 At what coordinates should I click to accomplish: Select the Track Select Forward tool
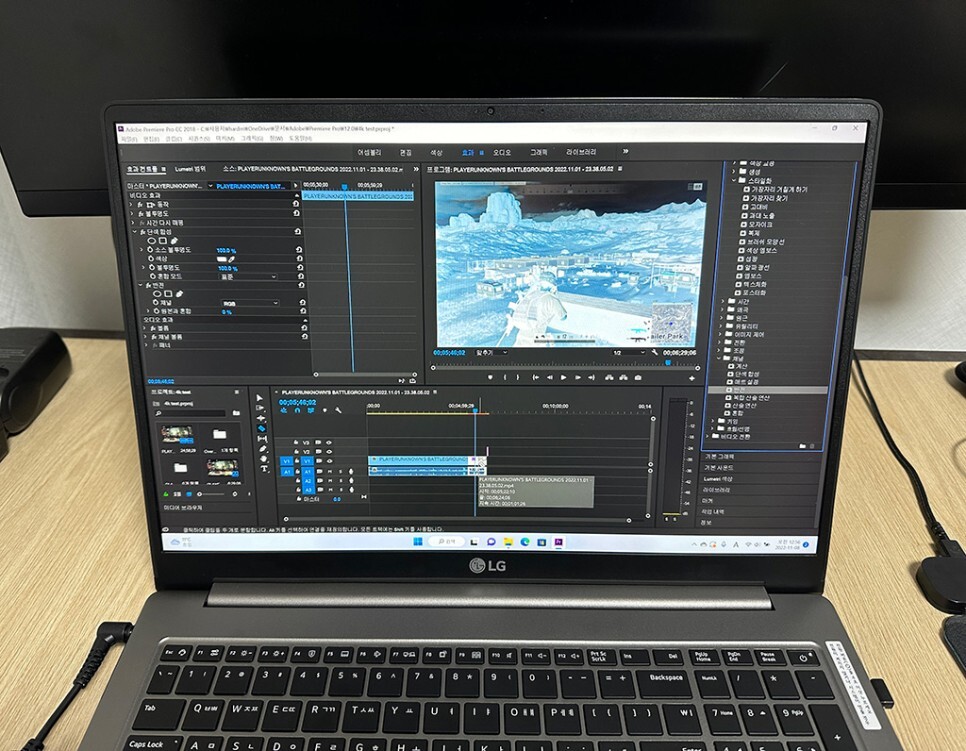click(x=259, y=408)
